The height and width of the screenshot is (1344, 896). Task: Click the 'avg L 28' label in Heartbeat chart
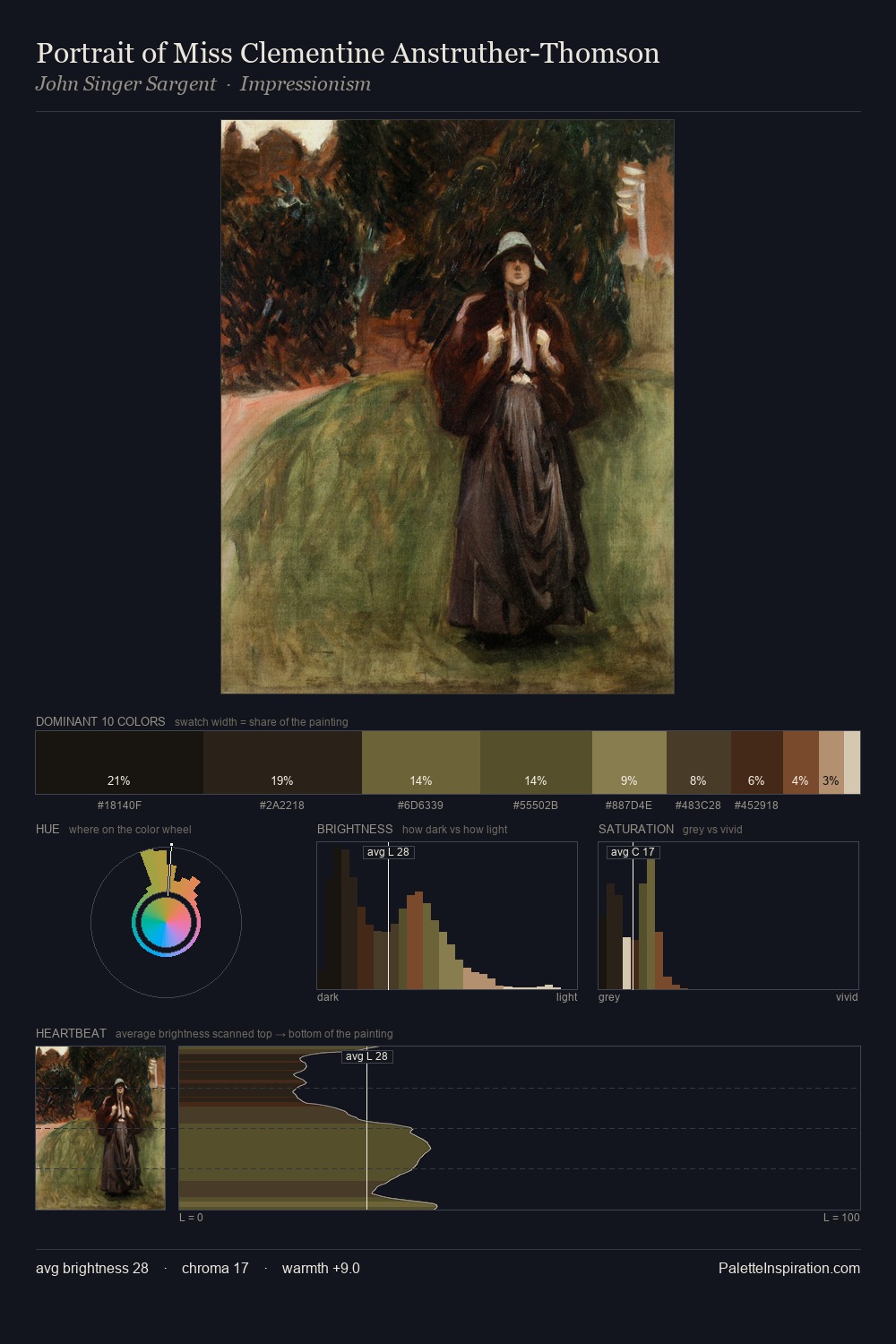click(x=367, y=1056)
